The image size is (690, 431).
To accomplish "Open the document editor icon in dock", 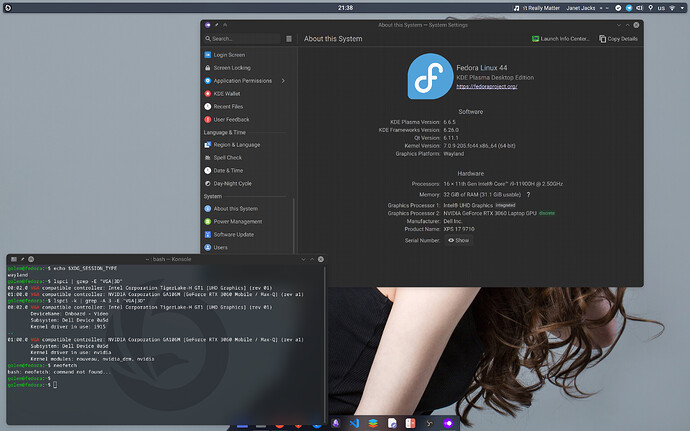I will click(392, 424).
